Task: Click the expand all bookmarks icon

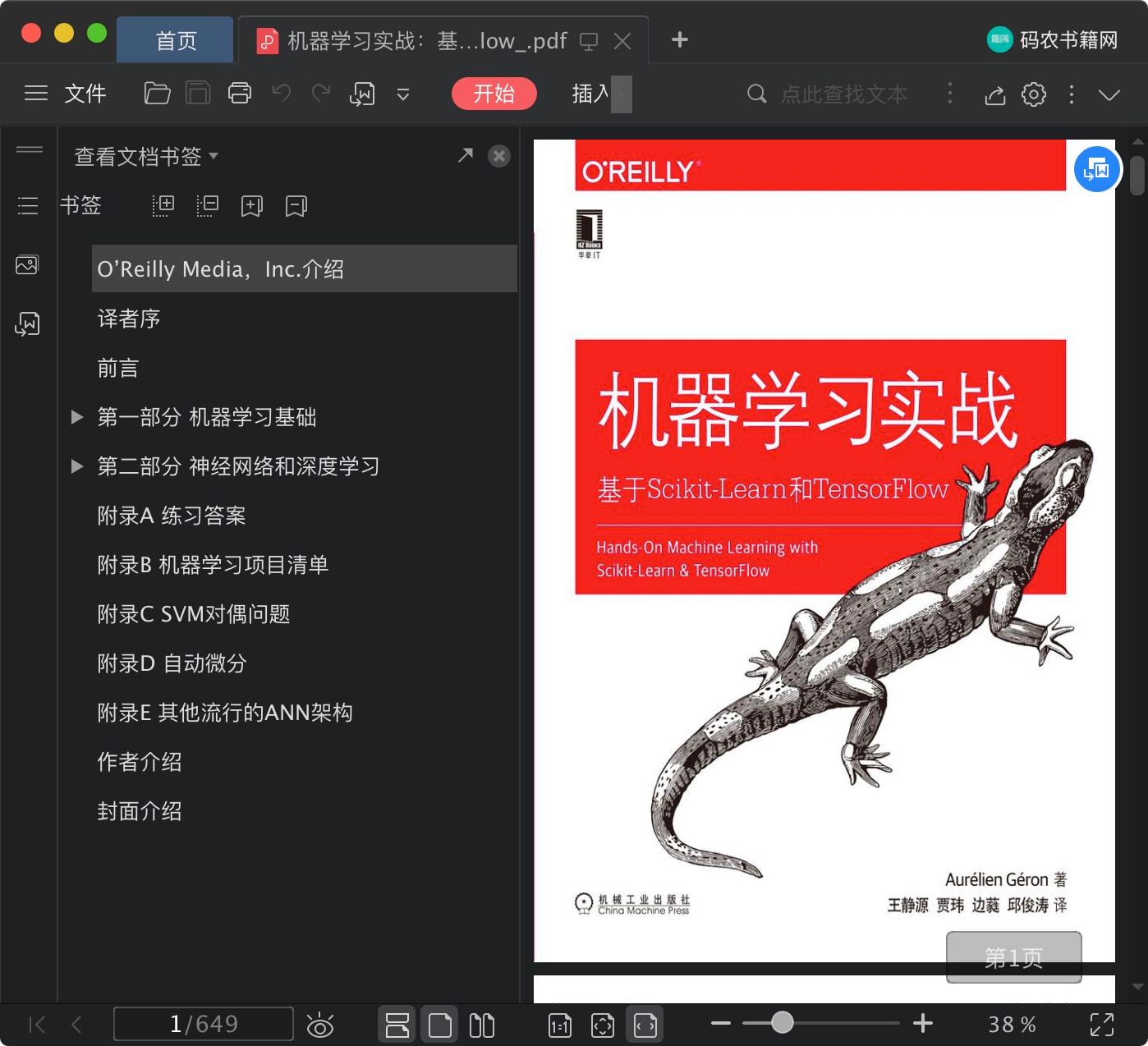Action: coord(163,205)
